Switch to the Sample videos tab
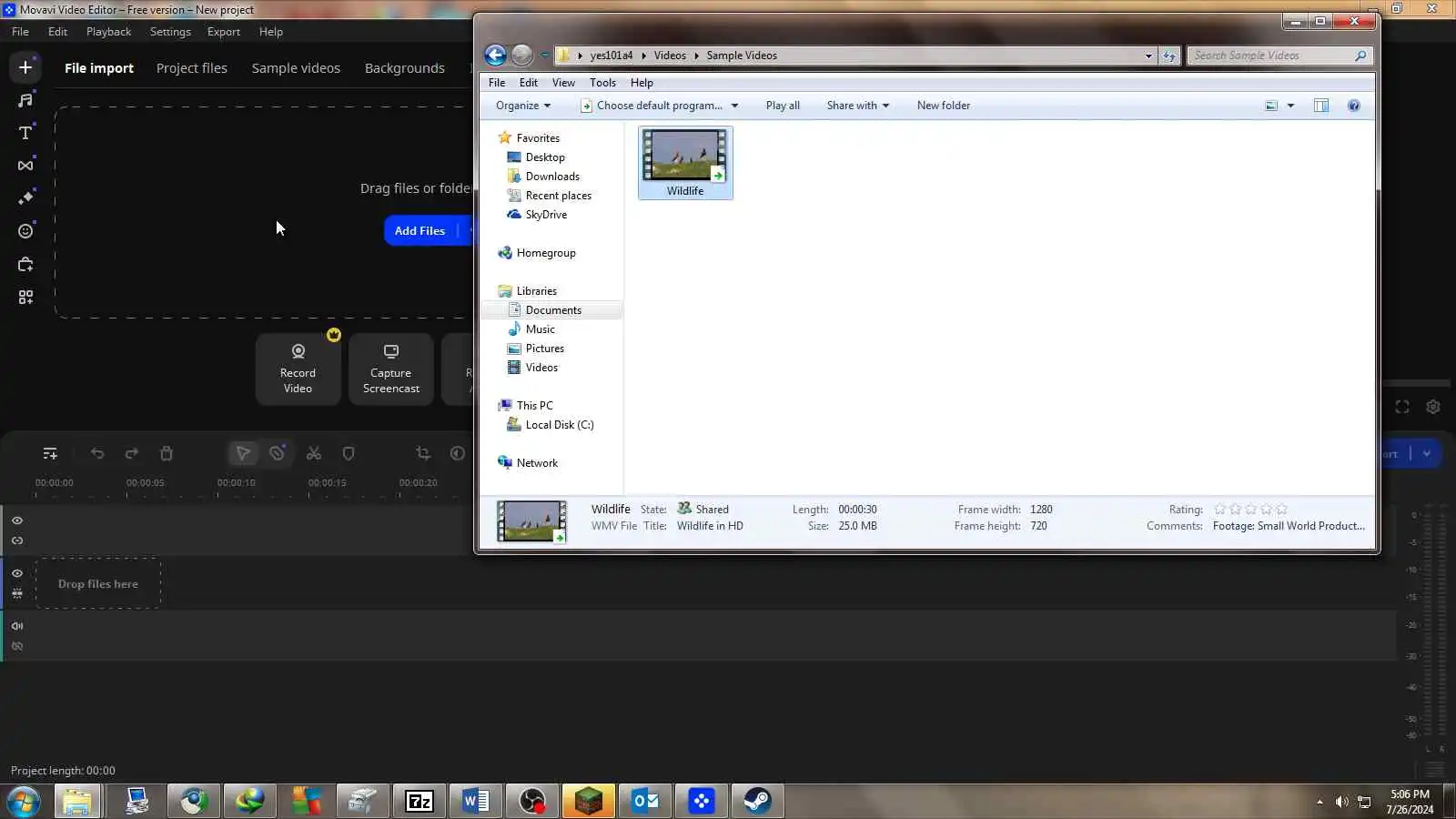This screenshot has height=819, width=1456. (x=296, y=68)
